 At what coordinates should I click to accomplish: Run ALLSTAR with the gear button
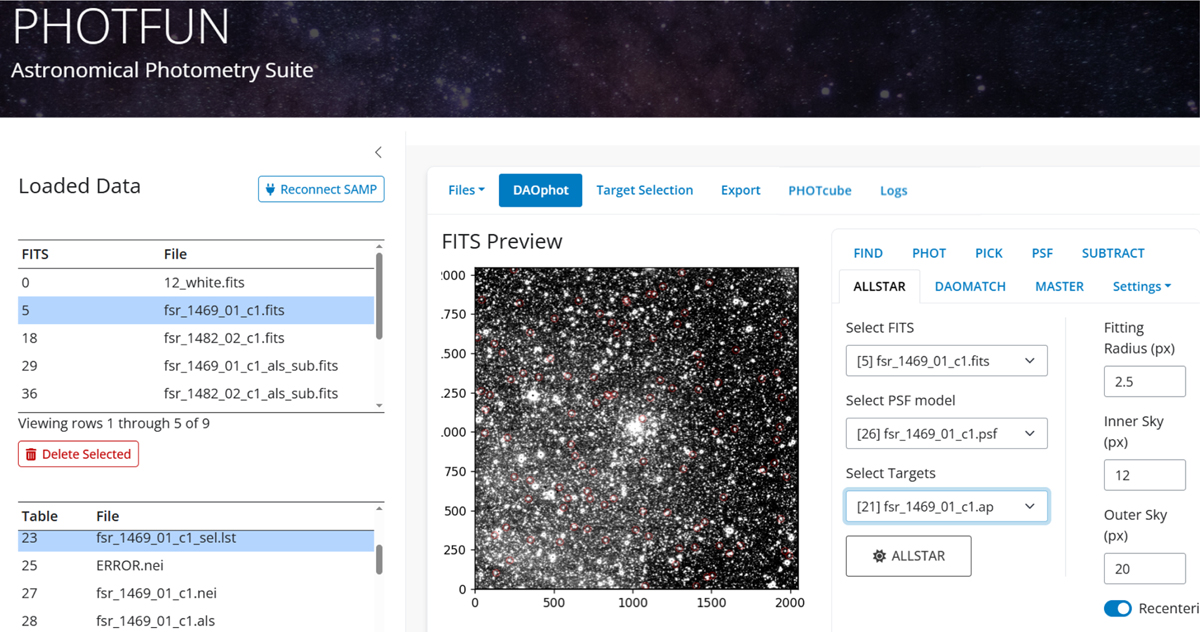pos(908,556)
